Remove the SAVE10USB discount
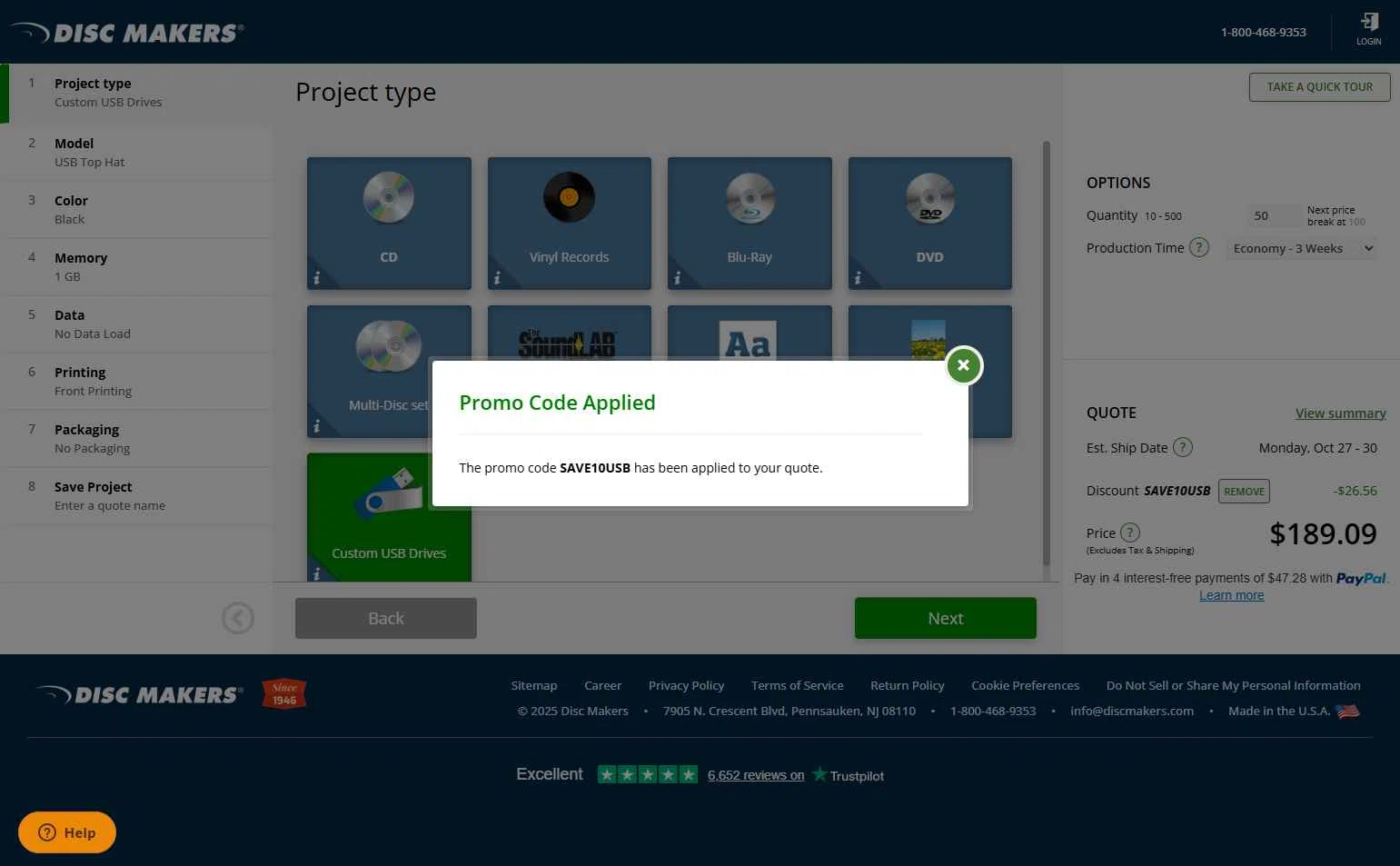 [1244, 491]
